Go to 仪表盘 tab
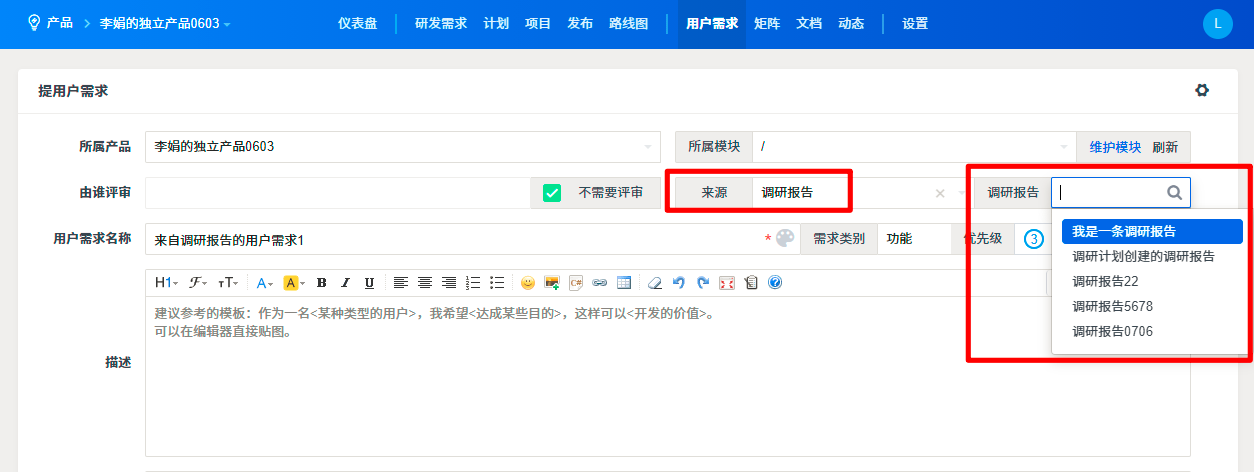Viewport: 1254px width, 472px height. tap(358, 23)
